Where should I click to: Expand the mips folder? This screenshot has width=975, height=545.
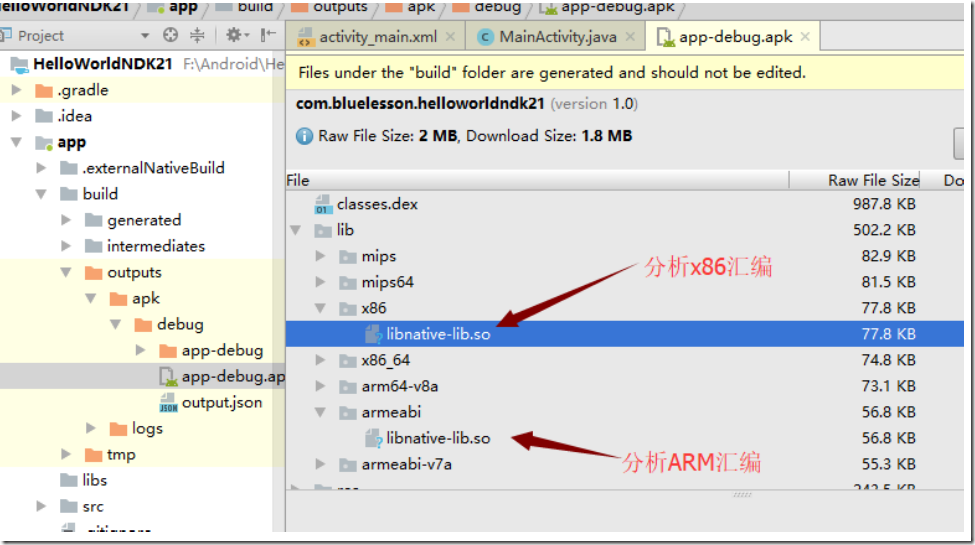click(320, 256)
